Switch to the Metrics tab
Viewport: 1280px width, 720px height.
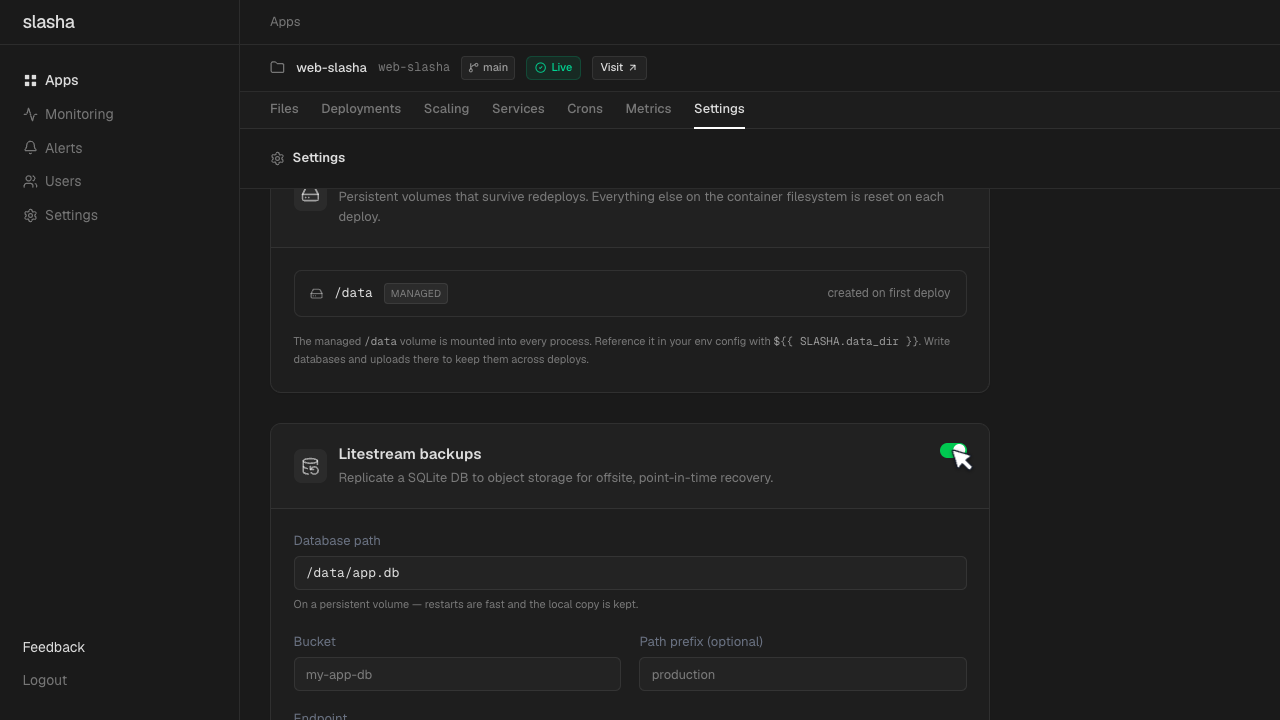pyautogui.click(x=648, y=108)
